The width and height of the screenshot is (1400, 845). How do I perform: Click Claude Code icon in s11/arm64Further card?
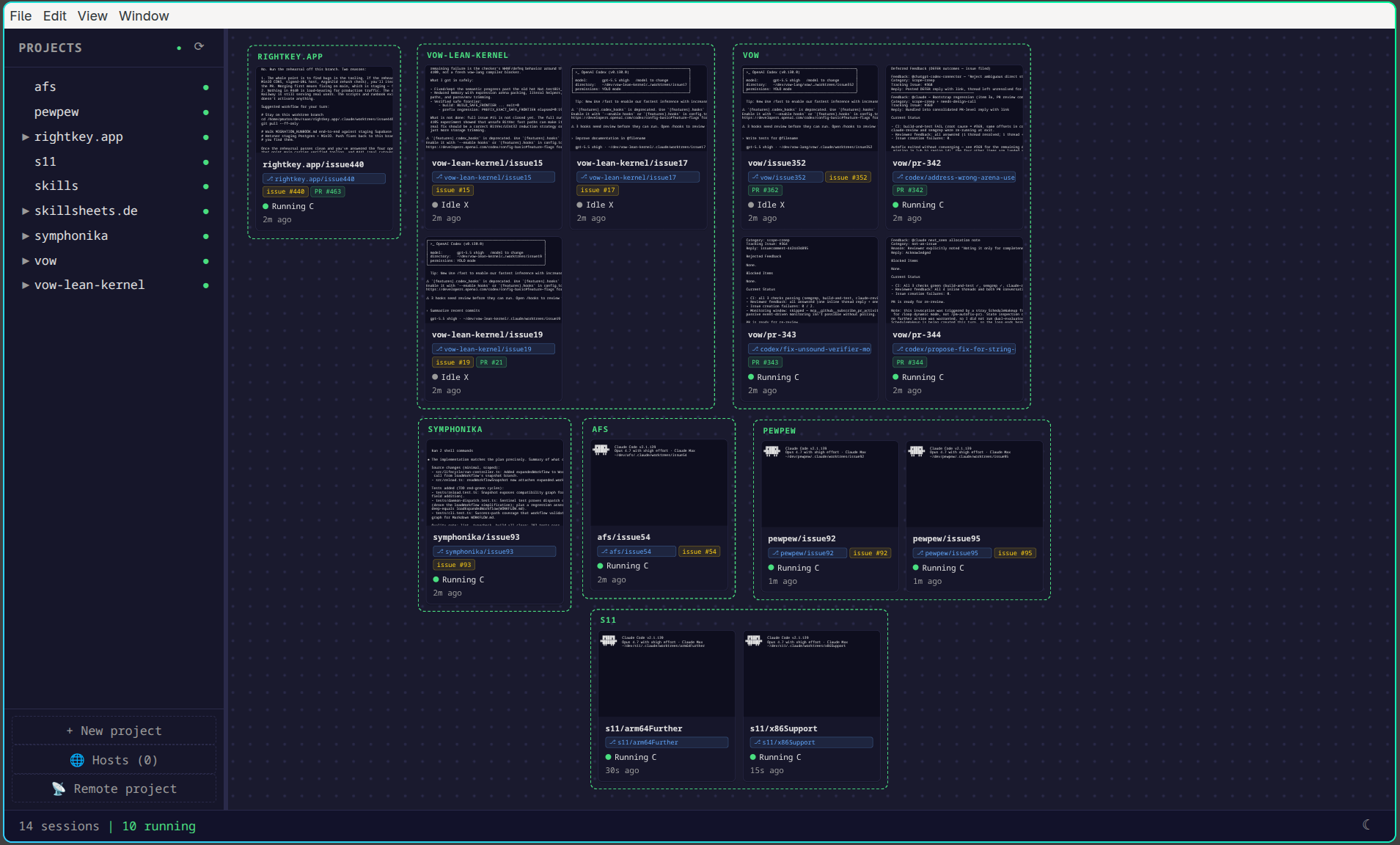click(609, 640)
